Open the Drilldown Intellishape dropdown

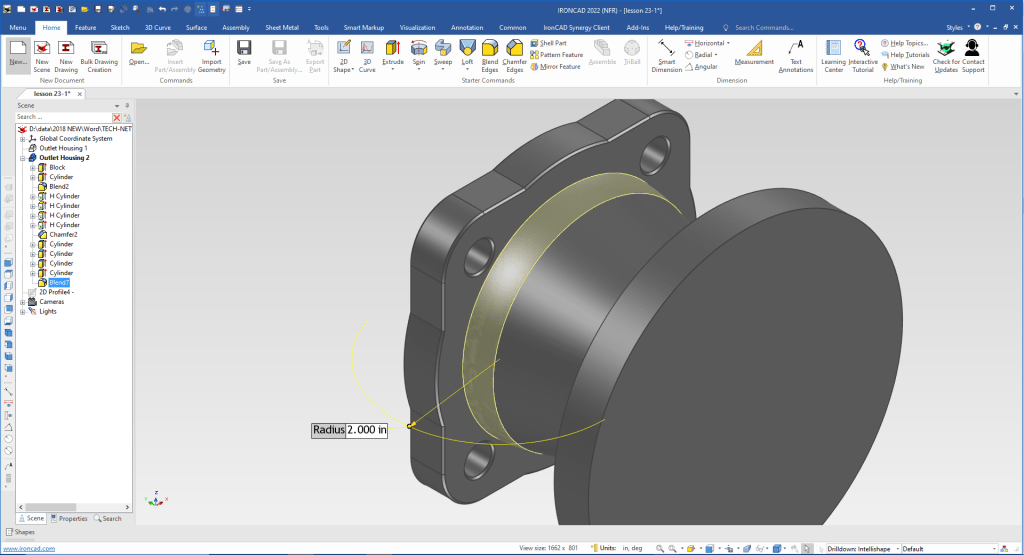tap(896, 549)
